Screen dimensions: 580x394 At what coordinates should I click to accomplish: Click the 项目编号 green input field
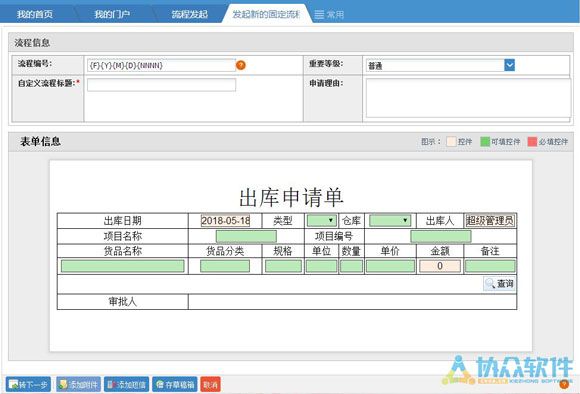coord(441,236)
